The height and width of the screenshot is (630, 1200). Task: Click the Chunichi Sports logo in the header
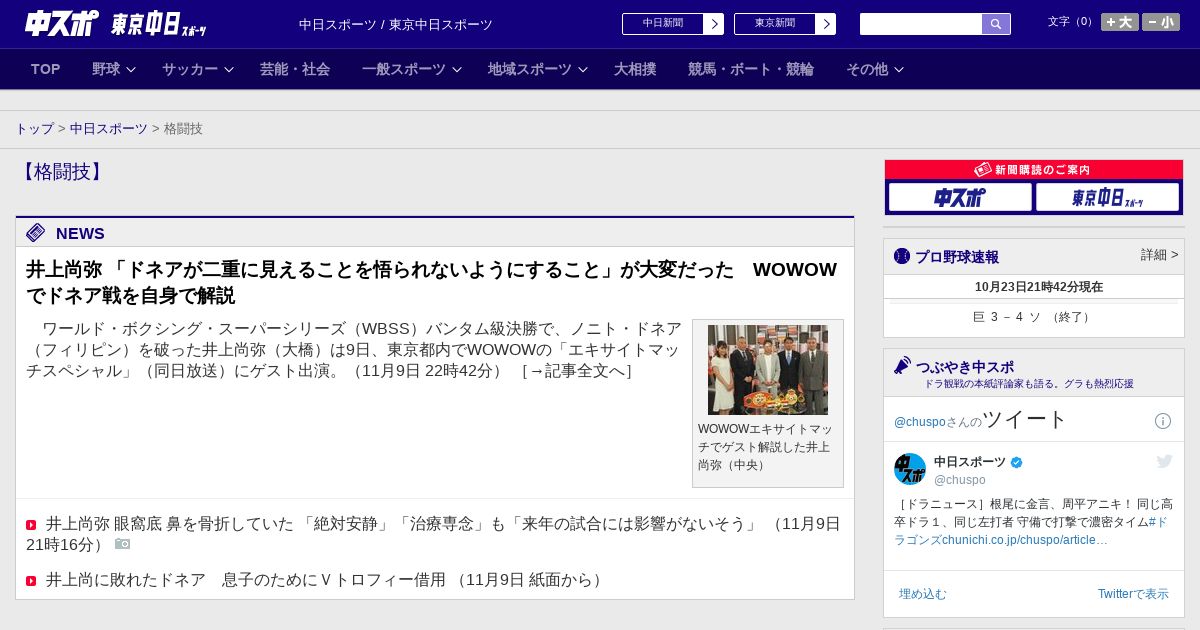tap(62, 23)
